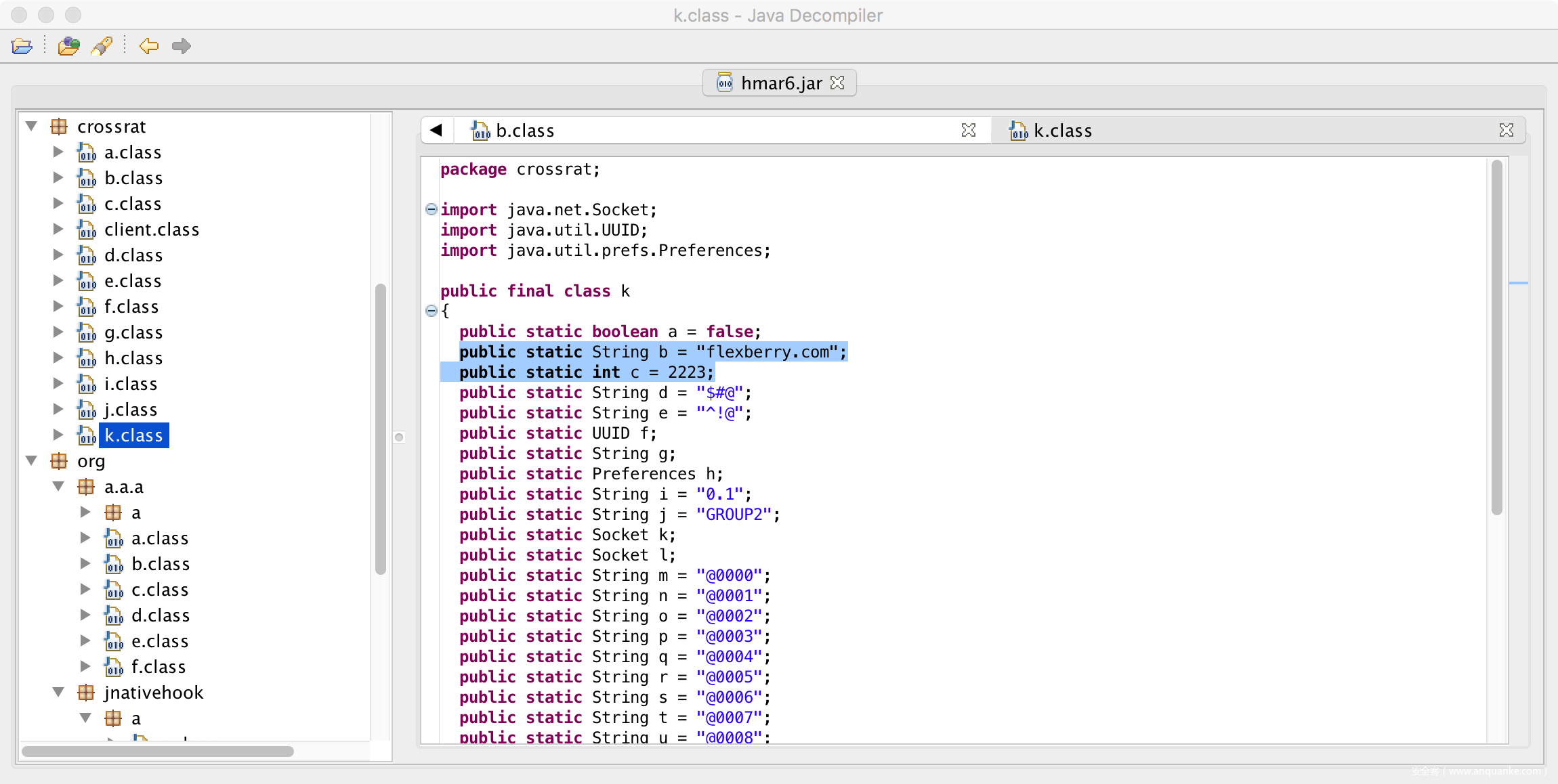Collapse the import statements fold marker
Image resolution: width=1558 pixels, height=784 pixels.
coord(431,209)
